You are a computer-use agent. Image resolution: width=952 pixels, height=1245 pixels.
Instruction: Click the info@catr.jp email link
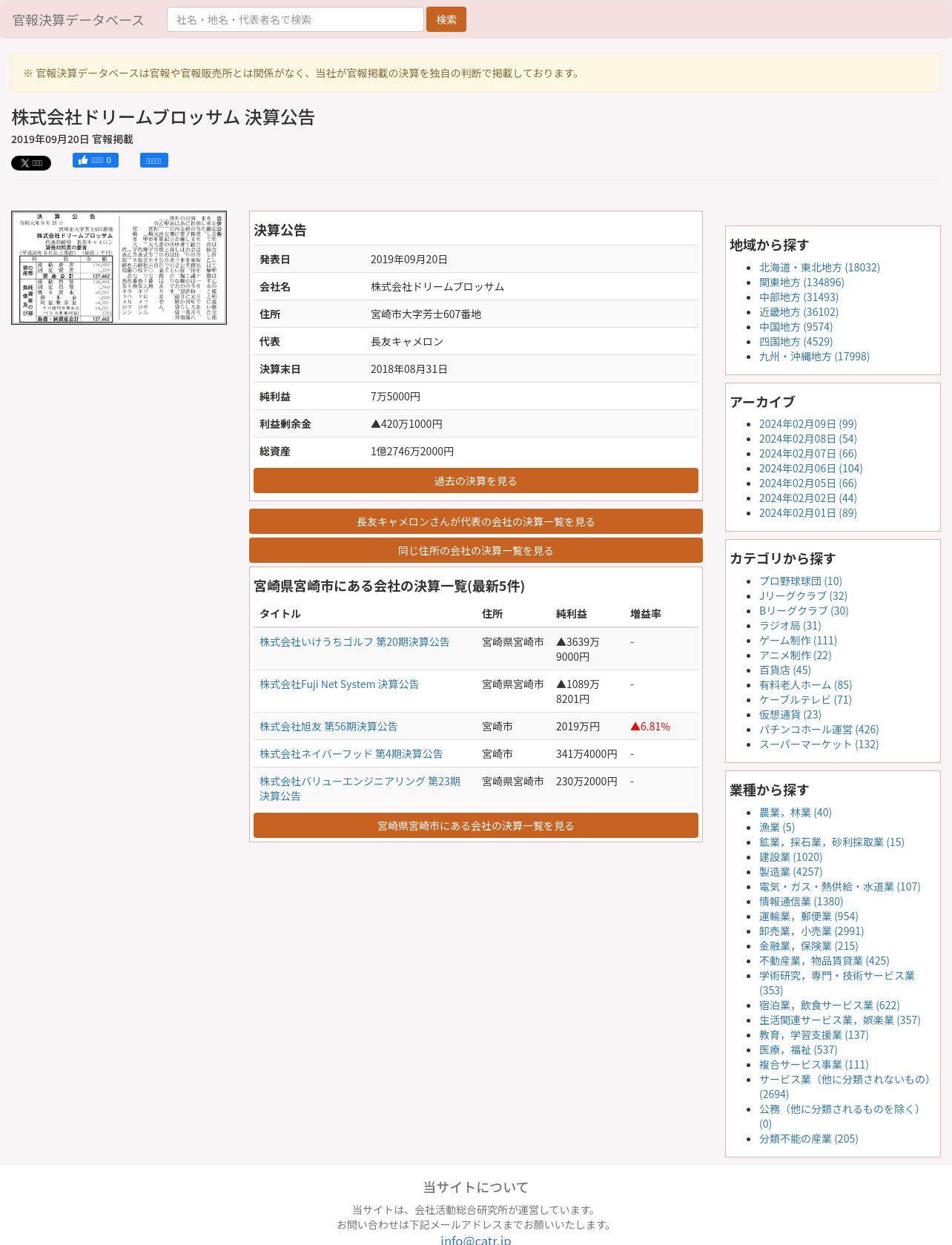tap(476, 1240)
